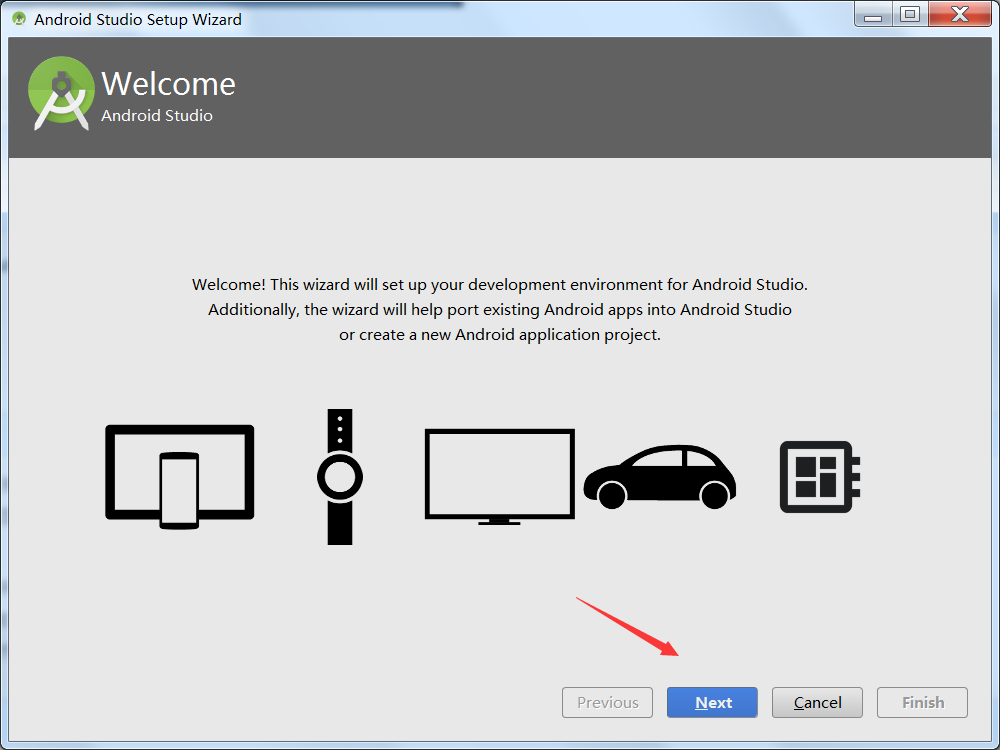Click the TV screen icon
This screenshot has height=750, width=1000.
point(499,476)
